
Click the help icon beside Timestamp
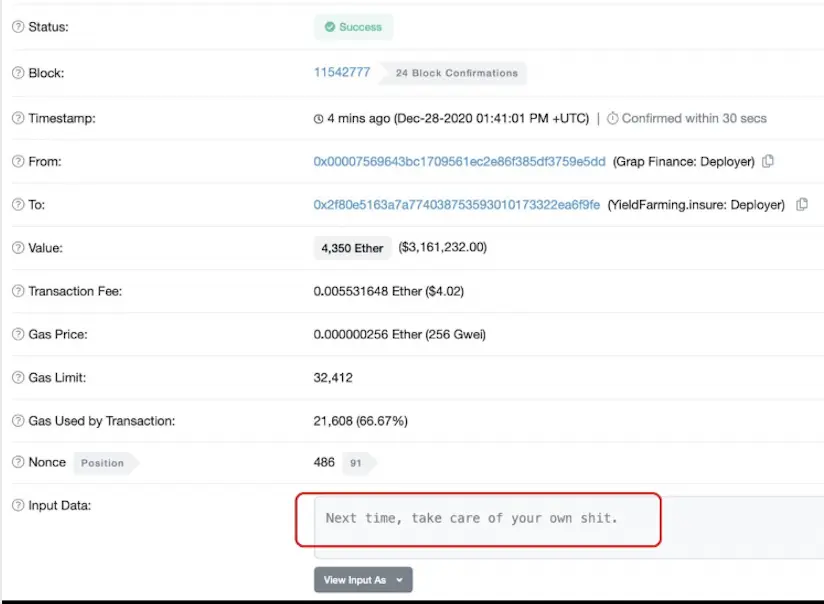(18, 118)
